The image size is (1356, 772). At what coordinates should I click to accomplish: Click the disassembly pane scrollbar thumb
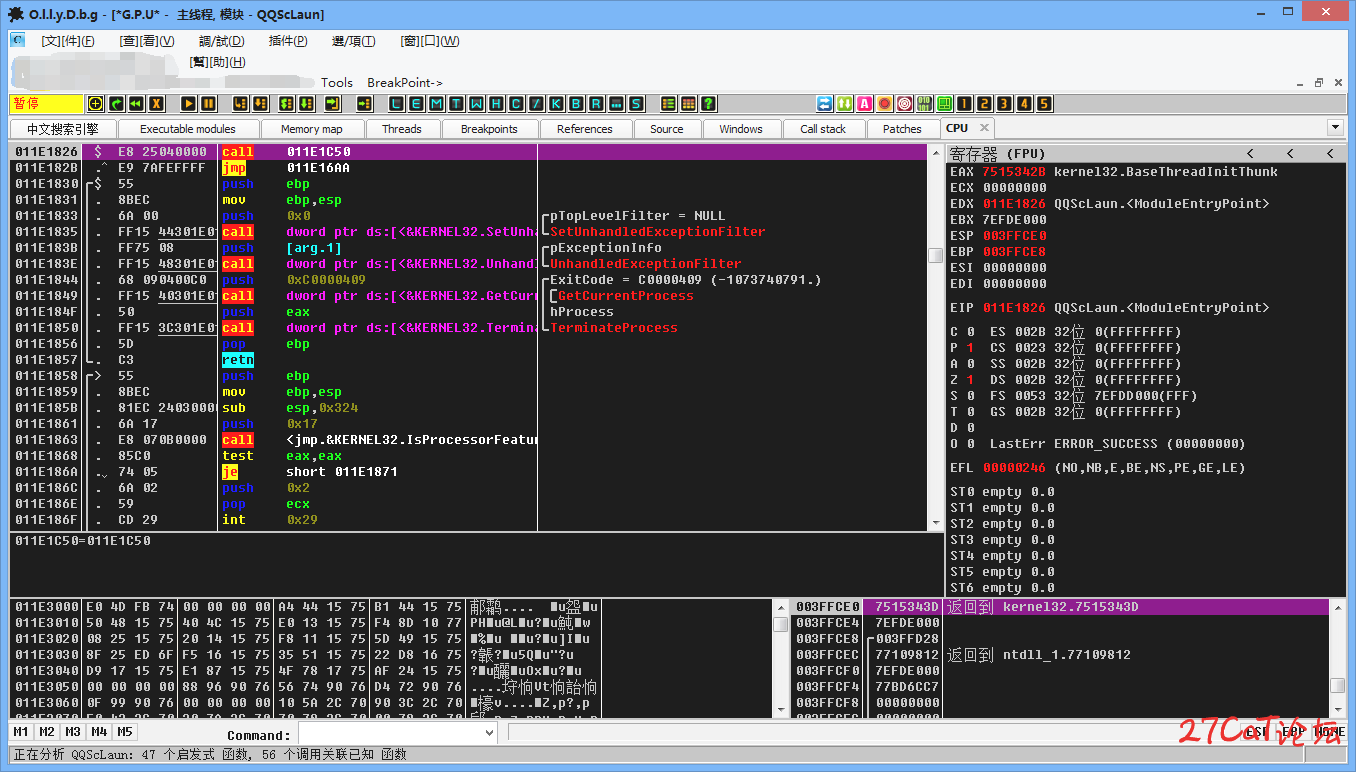[x=936, y=255]
